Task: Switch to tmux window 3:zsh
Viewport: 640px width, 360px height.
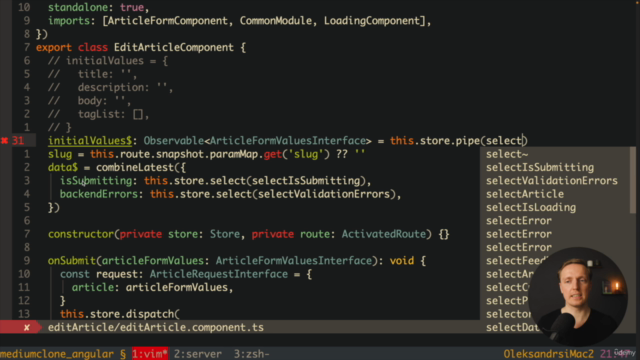Action: coord(251,354)
